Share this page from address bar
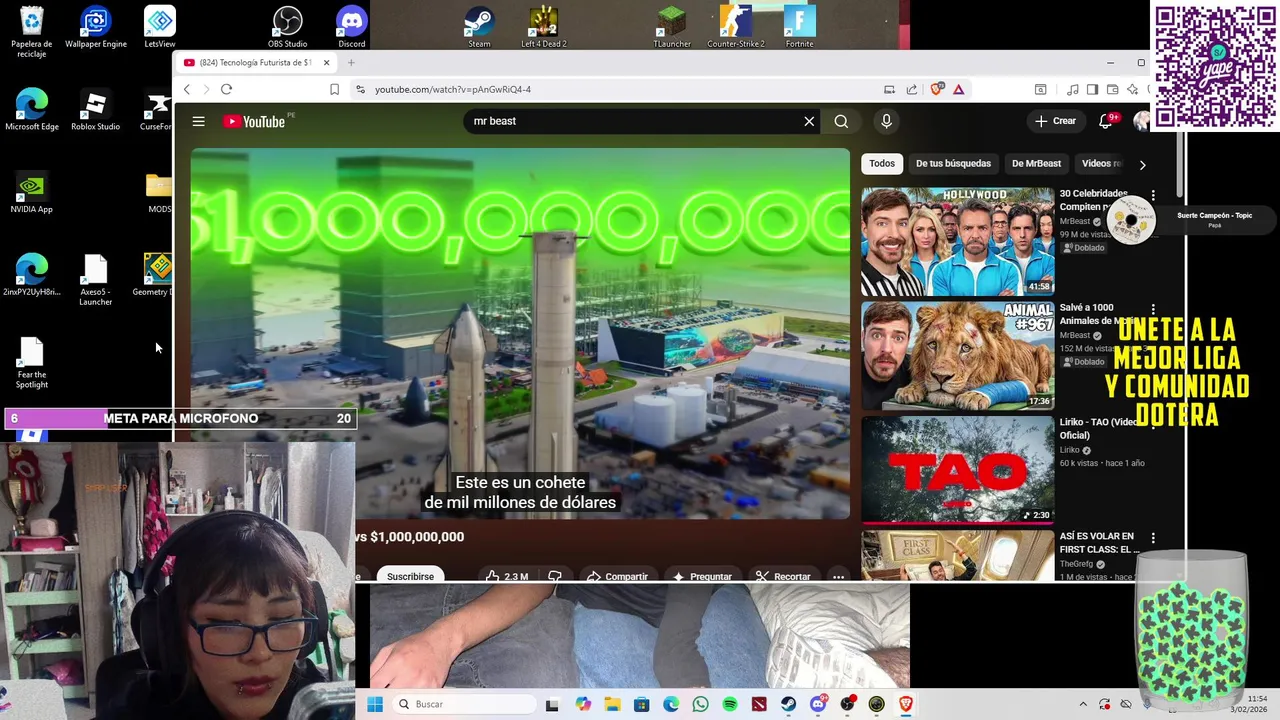1280x720 pixels. pos(912,89)
